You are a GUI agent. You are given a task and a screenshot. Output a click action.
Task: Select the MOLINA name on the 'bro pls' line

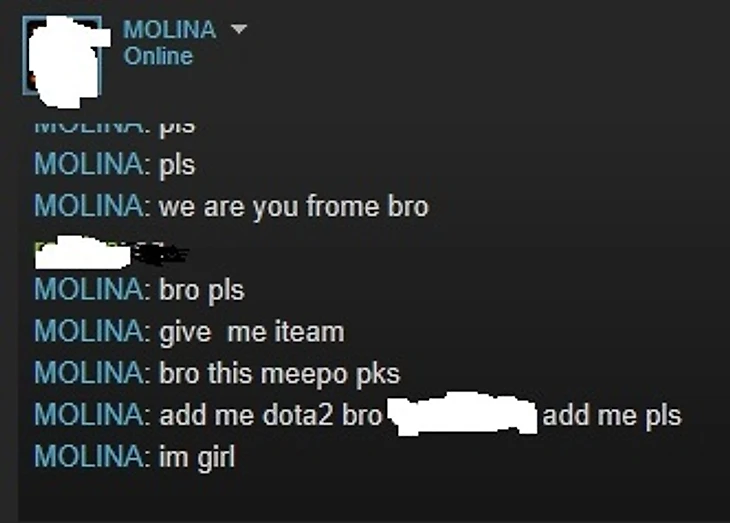pos(88,289)
